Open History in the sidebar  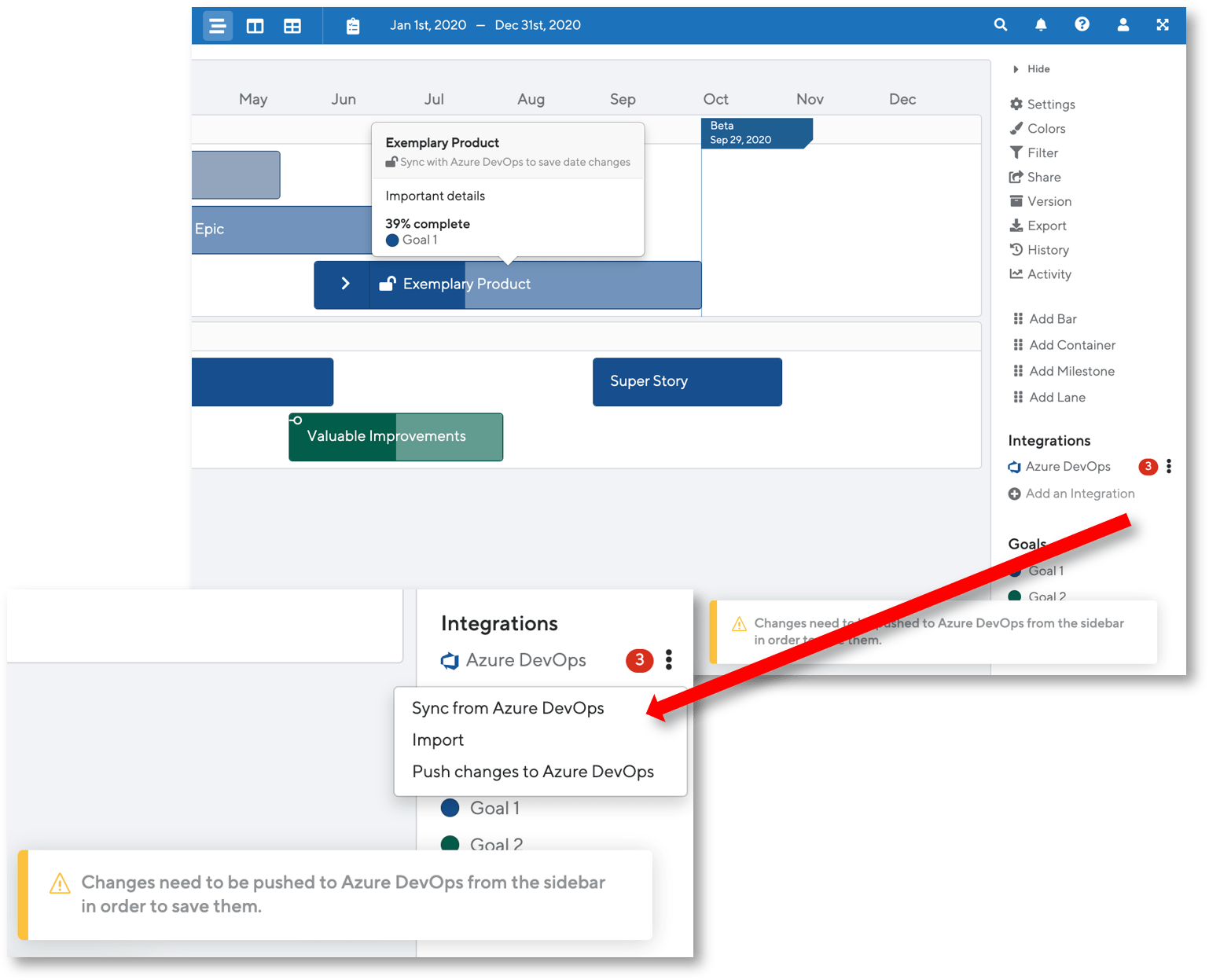(1039, 251)
